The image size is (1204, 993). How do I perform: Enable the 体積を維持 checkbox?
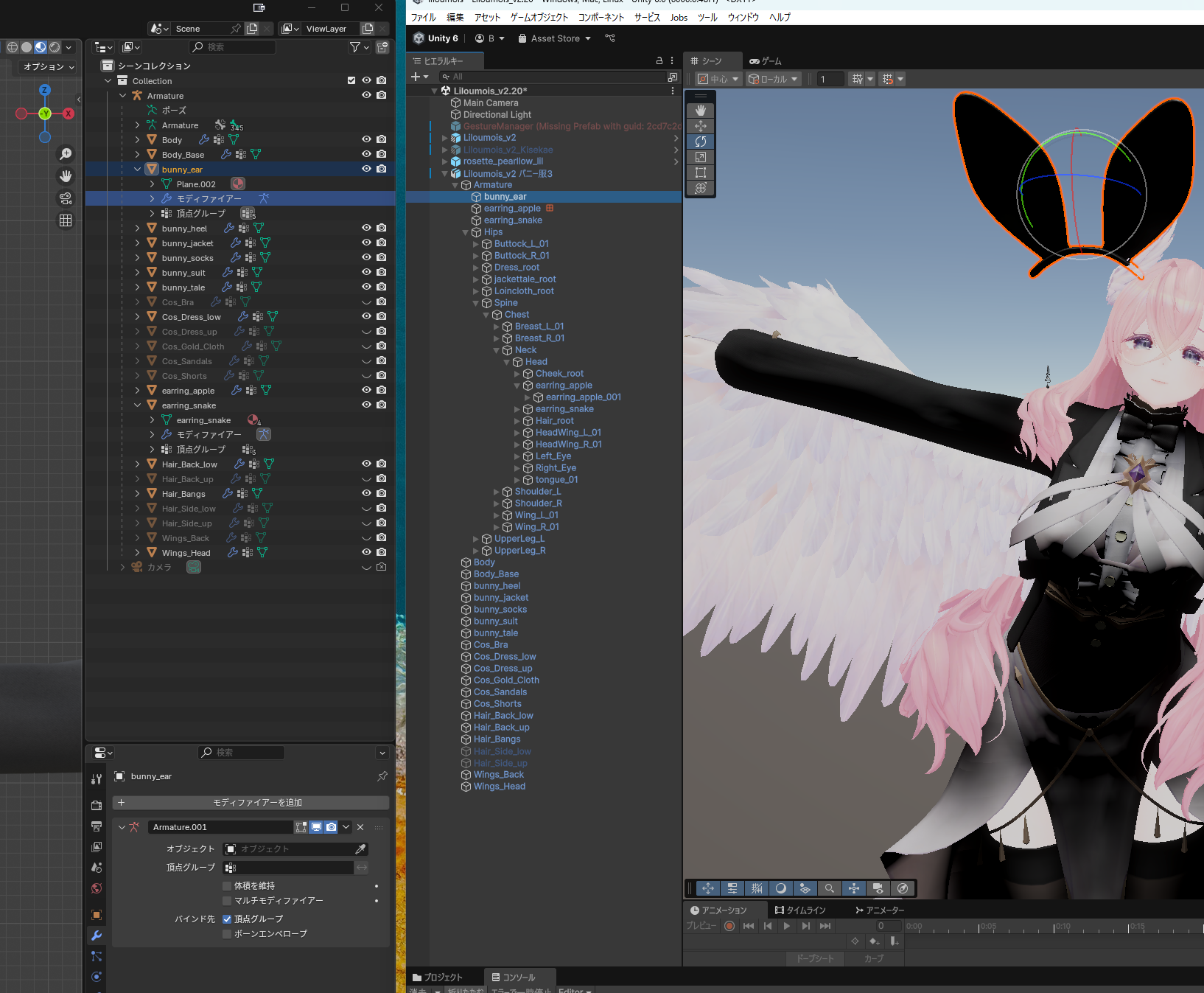pos(227,886)
